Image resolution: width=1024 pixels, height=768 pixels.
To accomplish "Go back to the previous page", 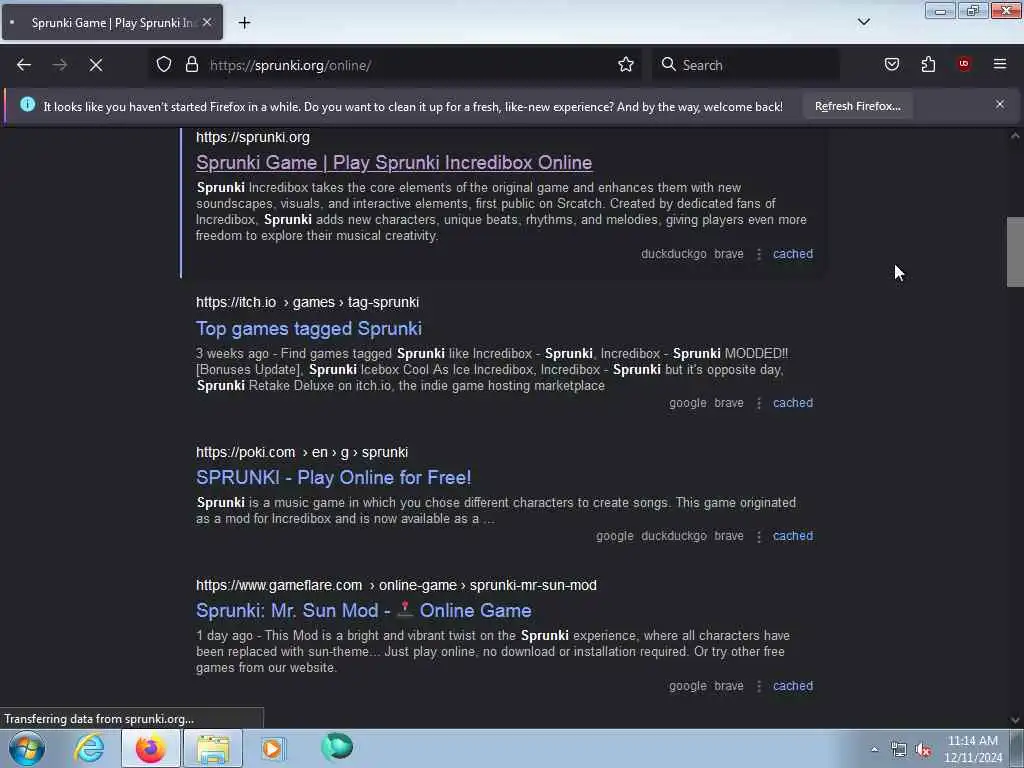I will 24,65.
